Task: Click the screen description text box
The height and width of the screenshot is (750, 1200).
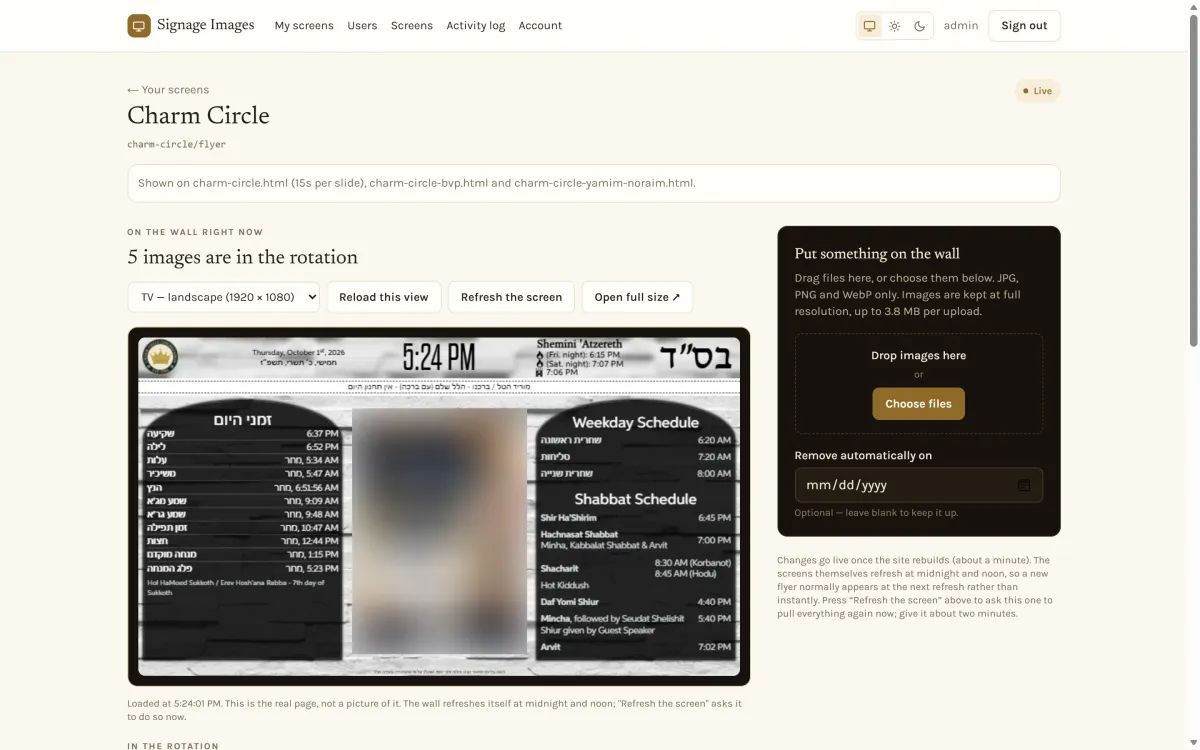Action: tap(593, 183)
